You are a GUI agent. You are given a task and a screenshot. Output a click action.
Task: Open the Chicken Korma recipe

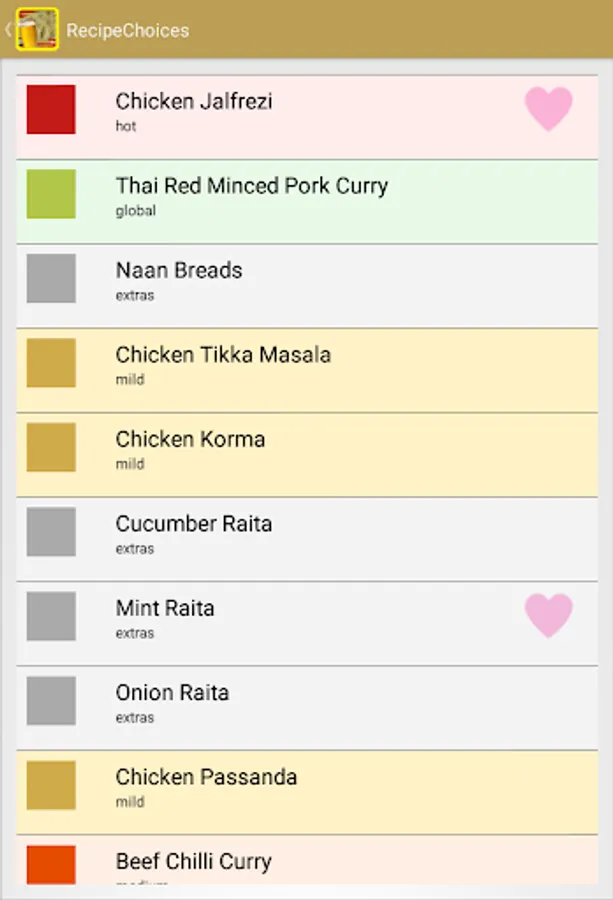point(190,439)
